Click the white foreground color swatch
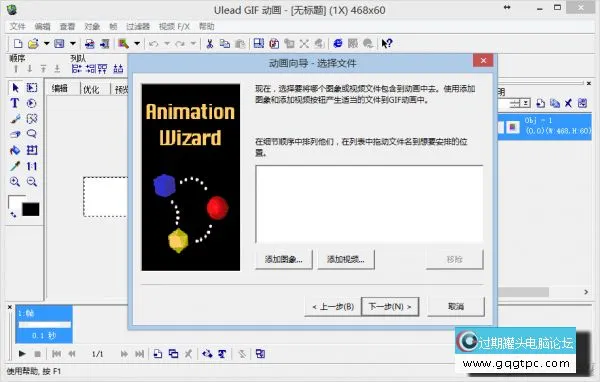 click(x=15, y=201)
